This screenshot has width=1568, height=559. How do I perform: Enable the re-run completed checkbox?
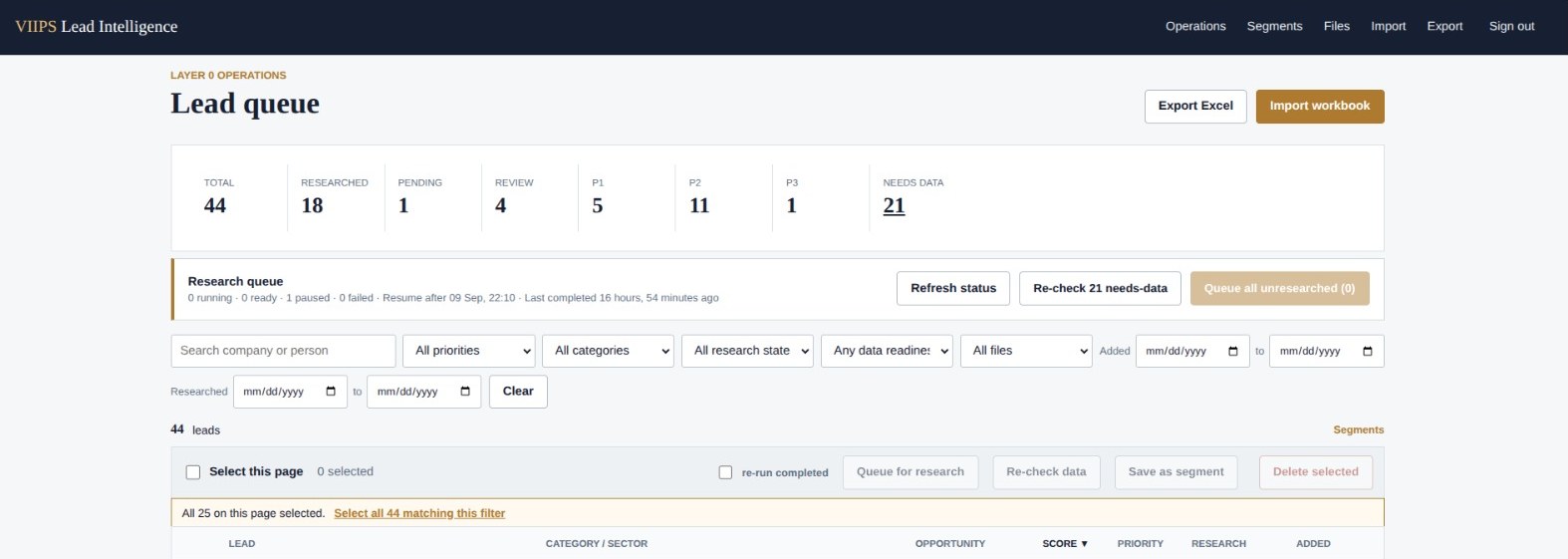point(725,472)
